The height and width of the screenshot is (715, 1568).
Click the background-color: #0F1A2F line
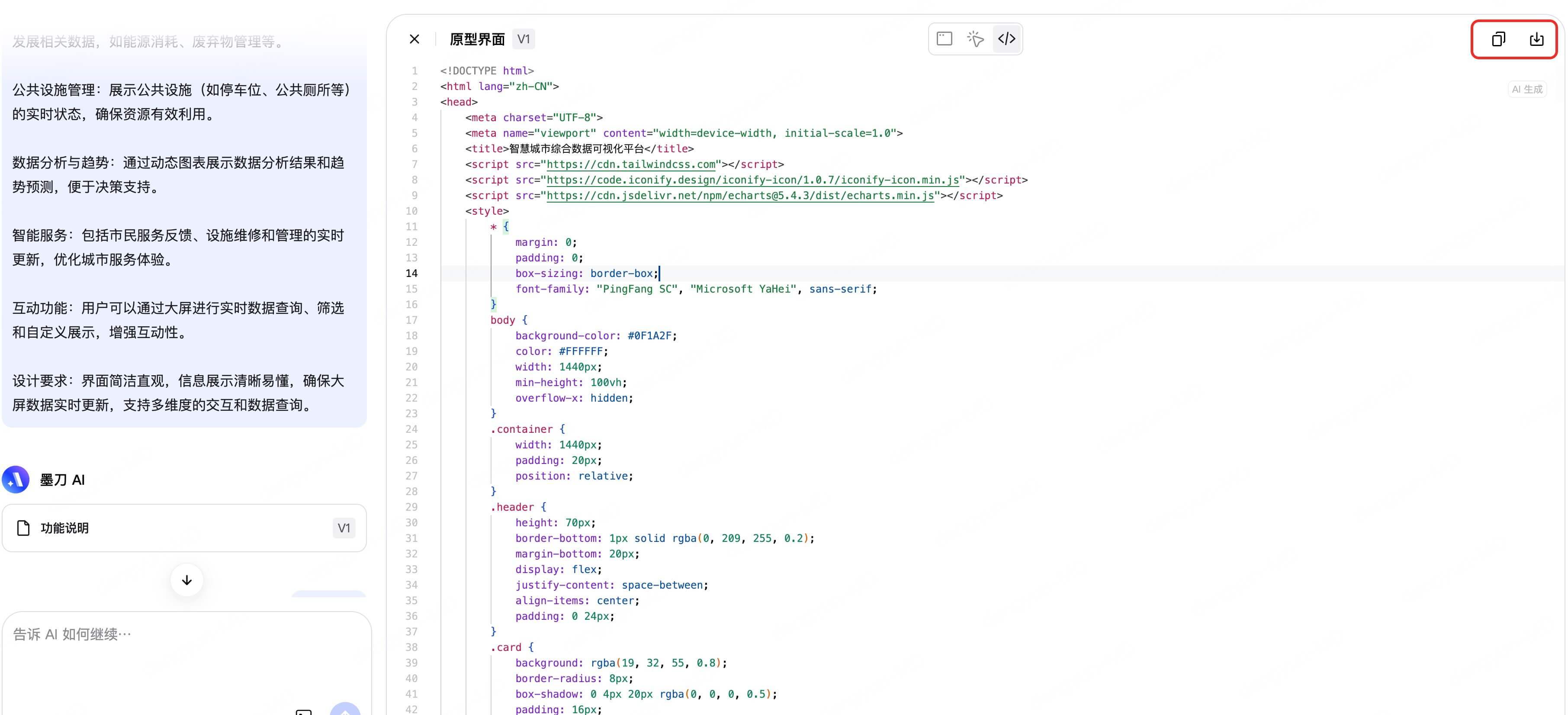(596, 335)
